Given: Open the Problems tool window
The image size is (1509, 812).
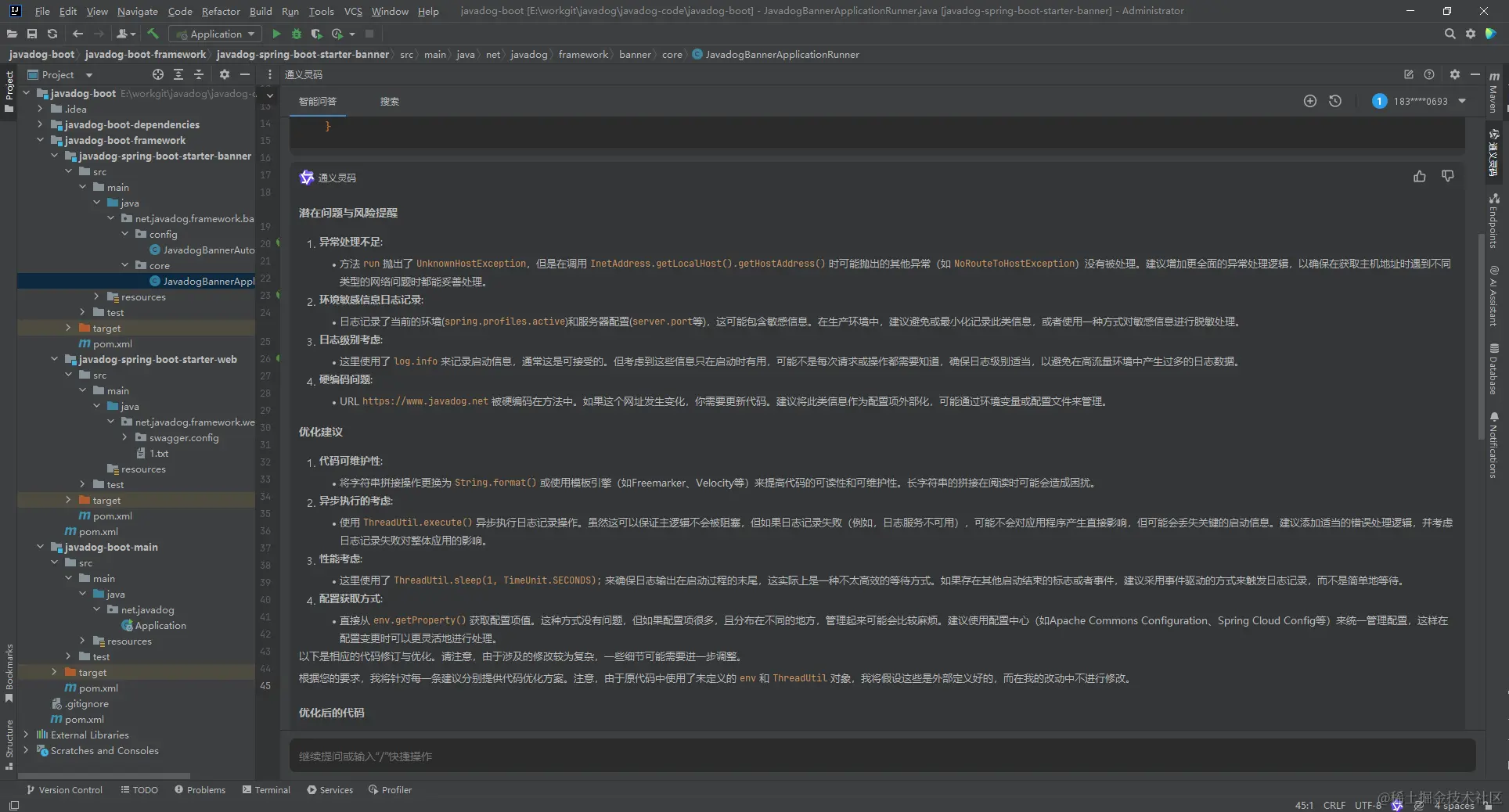Looking at the screenshot, I should pyautogui.click(x=200, y=789).
